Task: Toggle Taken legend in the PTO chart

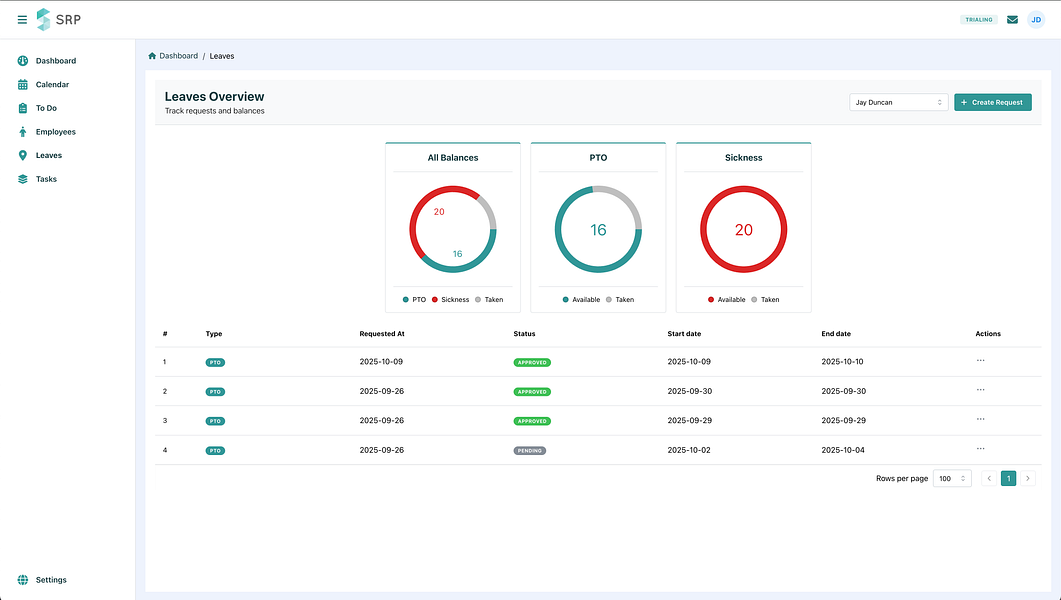Action: click(x=619, y=299)
